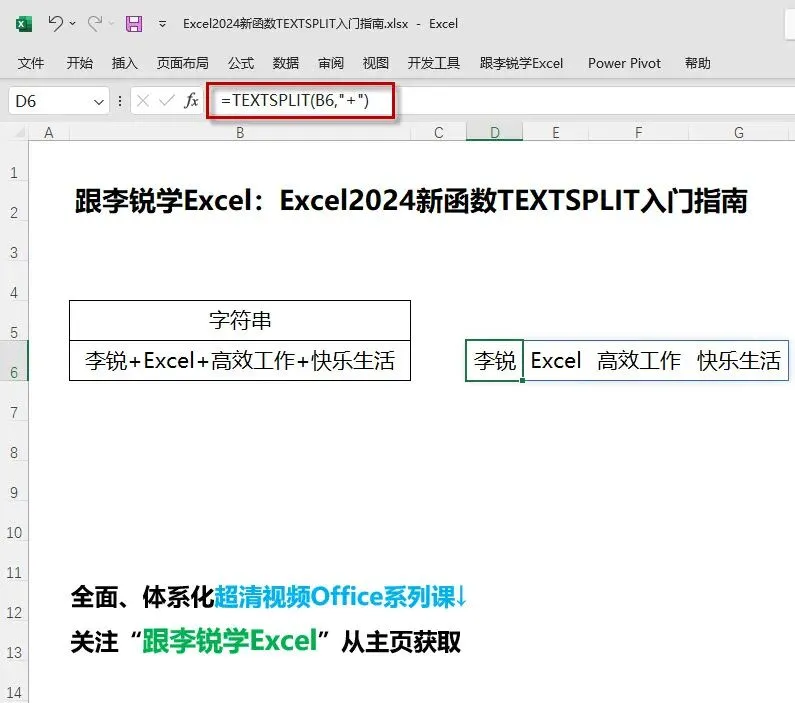The height and width of the screenshot is (703, 795).
Task: Open Insert Function fx dialog
Action: (x=191, y=101)
